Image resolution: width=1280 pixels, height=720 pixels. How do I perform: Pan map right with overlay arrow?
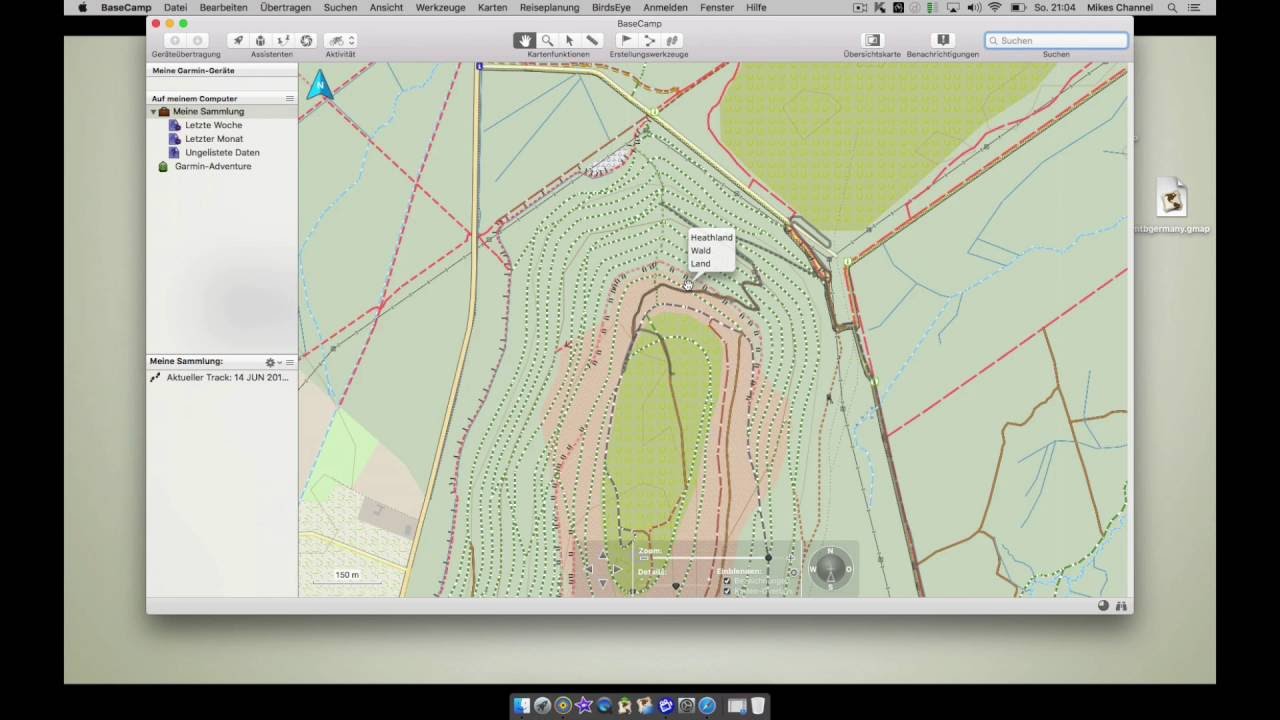(x=617, y=569)
